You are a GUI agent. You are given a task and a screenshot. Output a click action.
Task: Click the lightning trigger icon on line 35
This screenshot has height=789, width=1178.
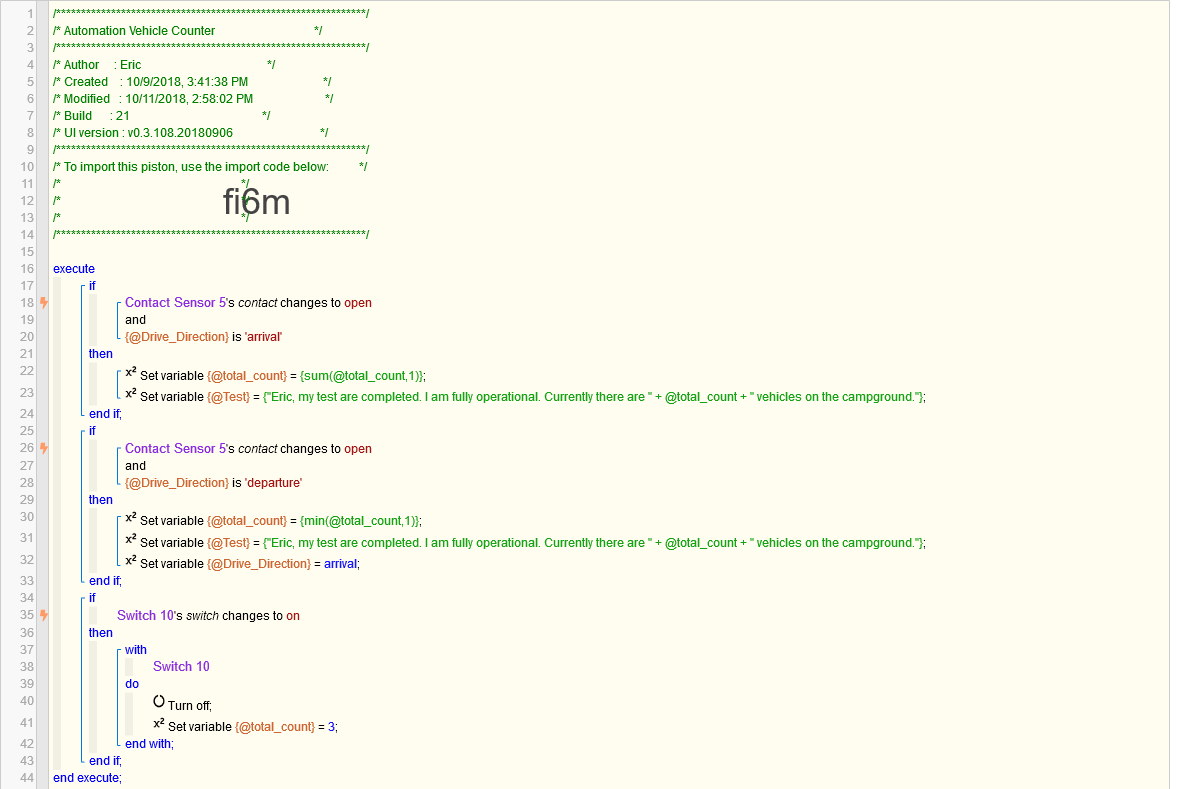click(x=44, y=615)
